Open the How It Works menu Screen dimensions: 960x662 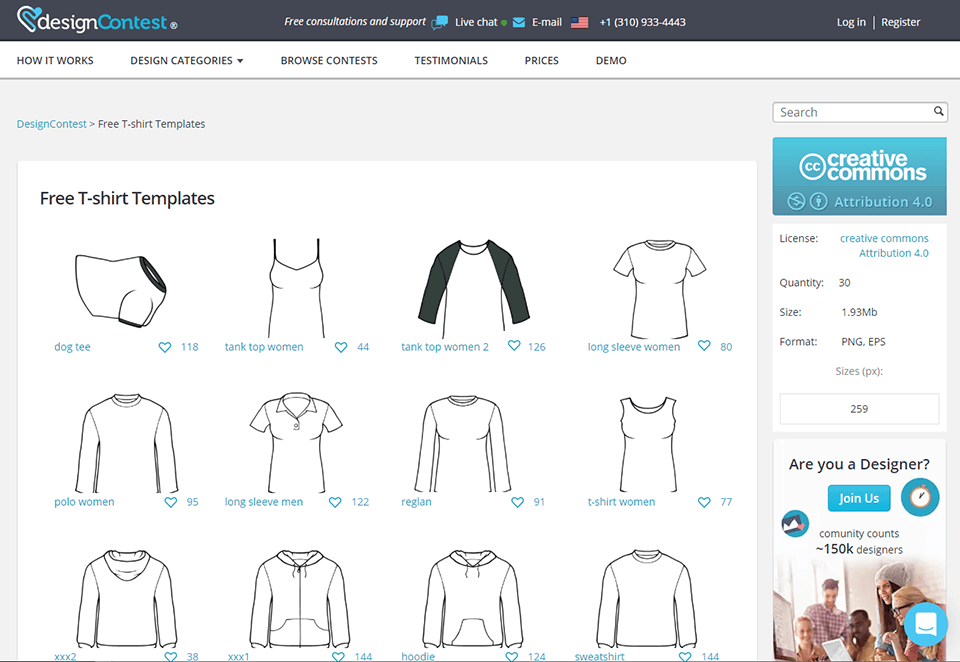[x=55, y=61]
